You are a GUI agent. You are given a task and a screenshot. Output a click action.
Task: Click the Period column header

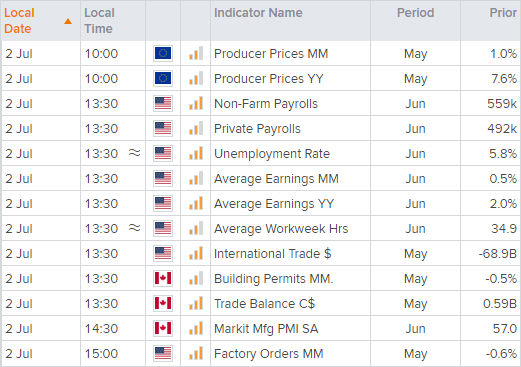pos(416,13)
